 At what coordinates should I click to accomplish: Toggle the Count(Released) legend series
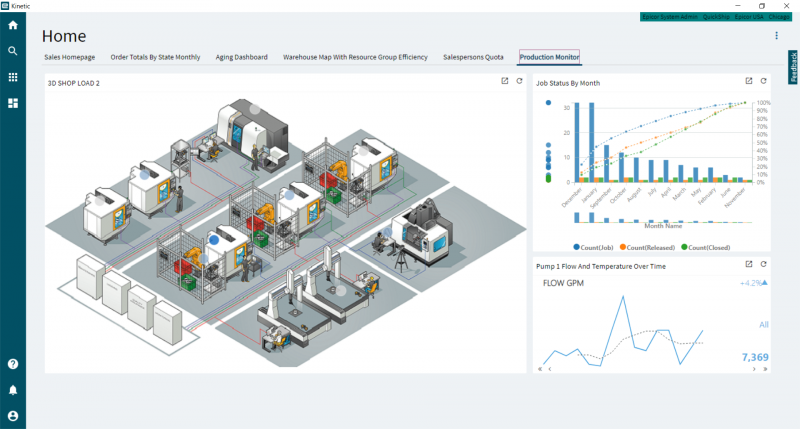[647, 247]
